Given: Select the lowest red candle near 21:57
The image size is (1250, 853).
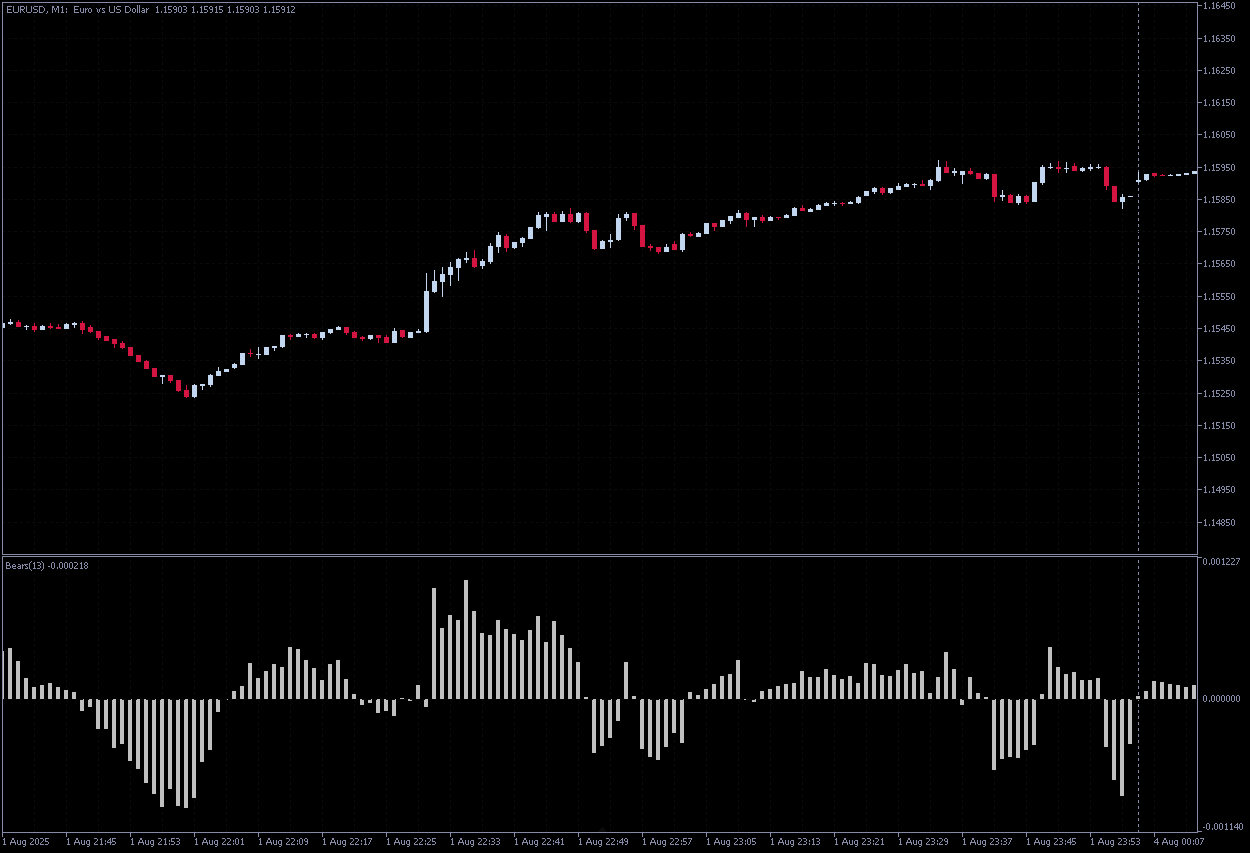Looking at the screenshot, I should [186, 392].
